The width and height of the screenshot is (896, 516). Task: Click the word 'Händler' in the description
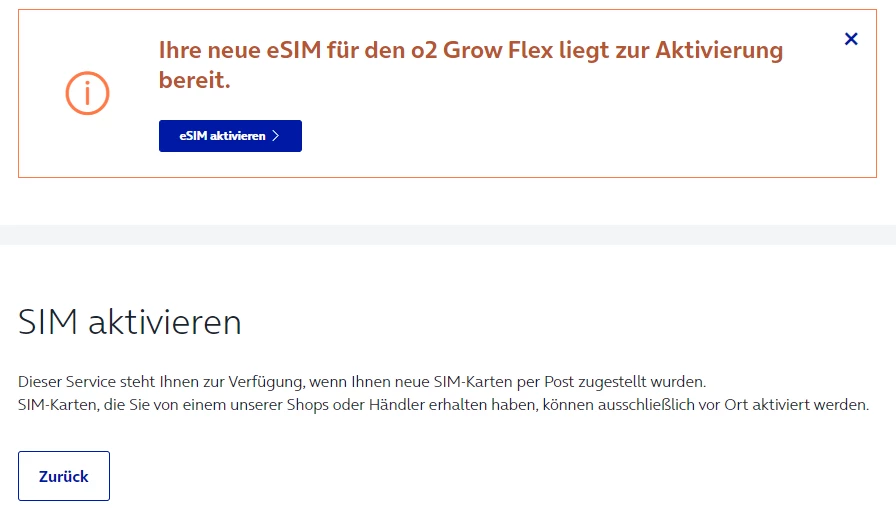[x=397, y=405]
